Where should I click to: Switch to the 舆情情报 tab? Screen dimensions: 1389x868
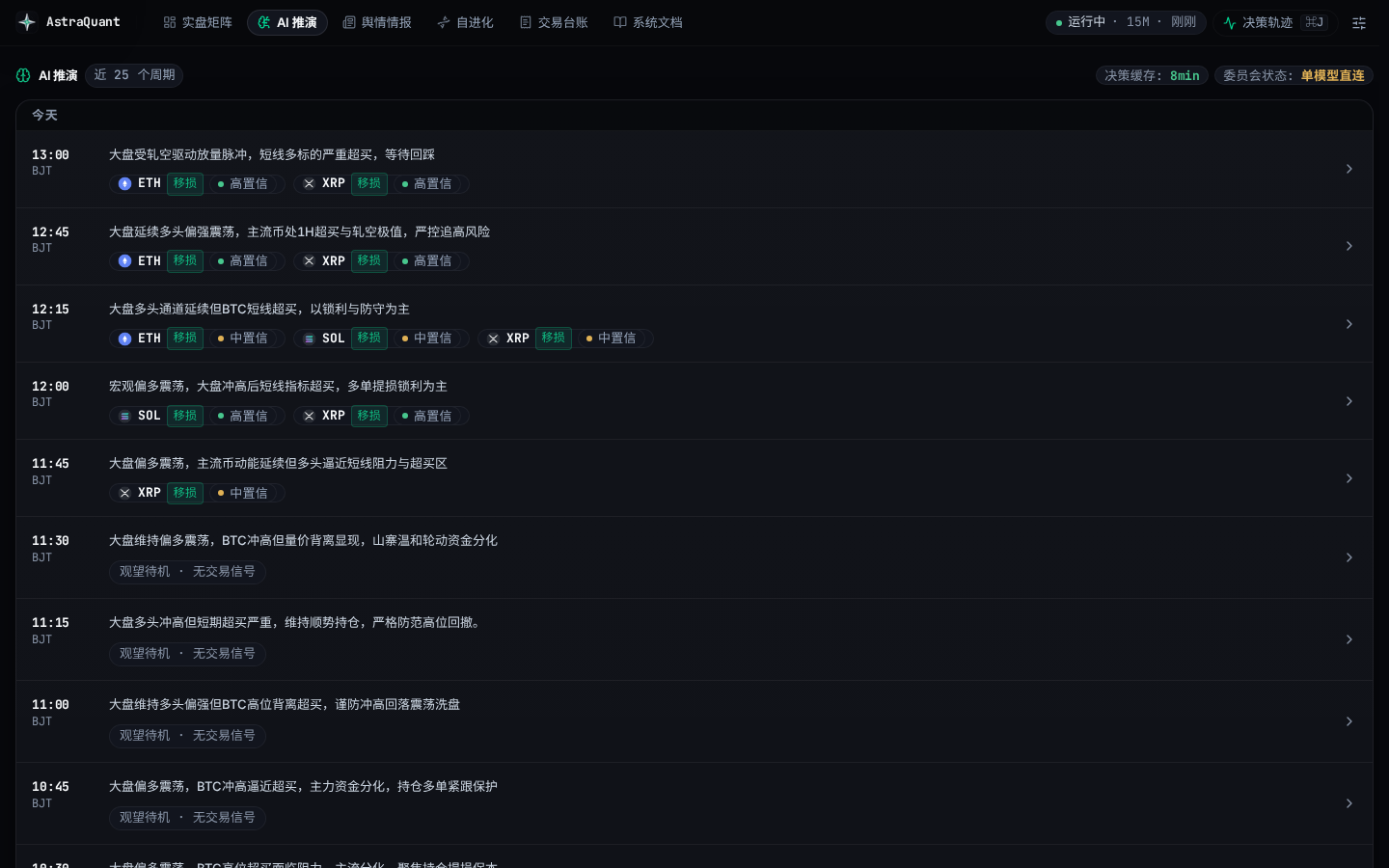pos(377,22)
